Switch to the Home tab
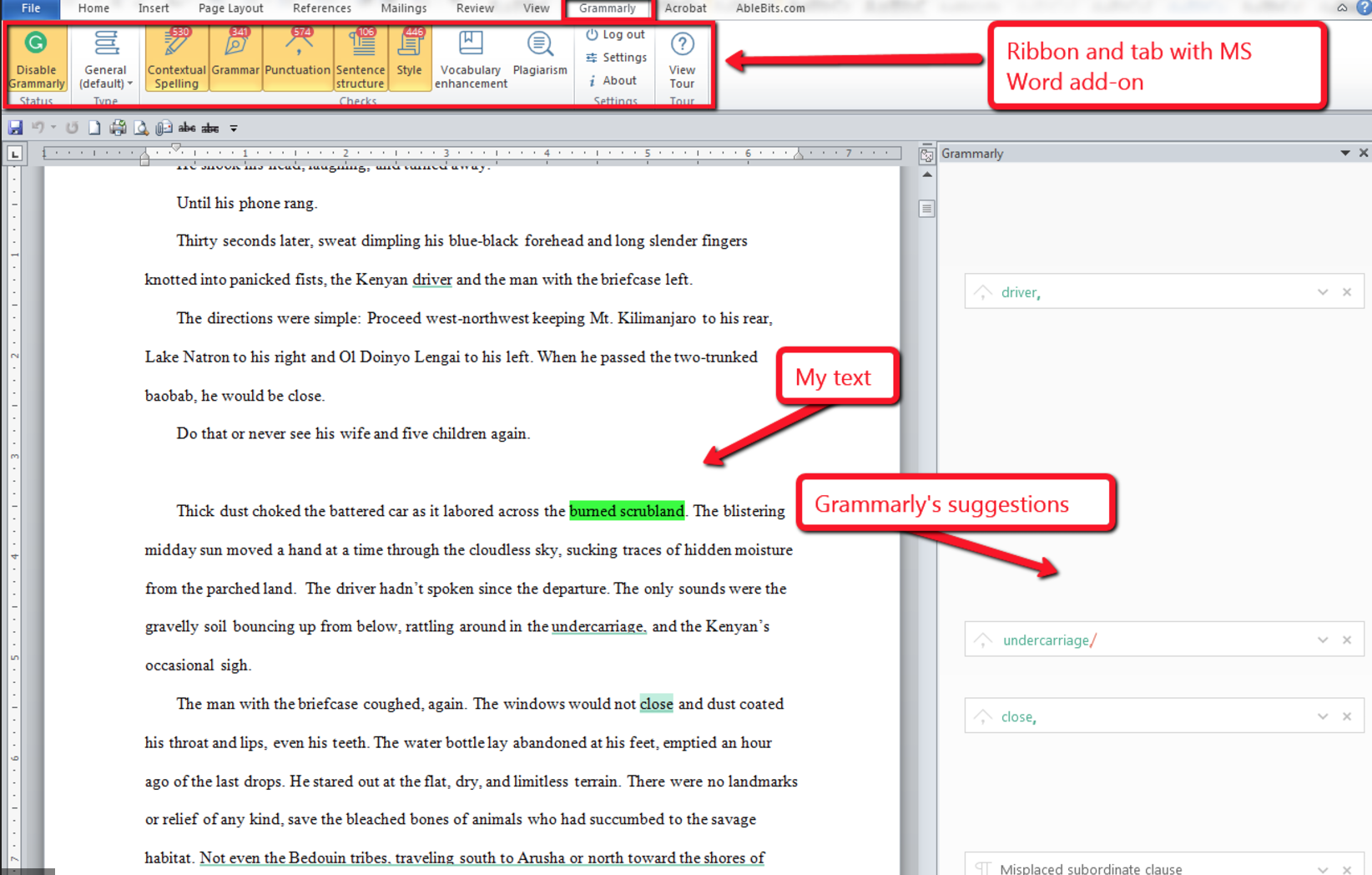This screenshot has height=875, width=1372. 93,8
